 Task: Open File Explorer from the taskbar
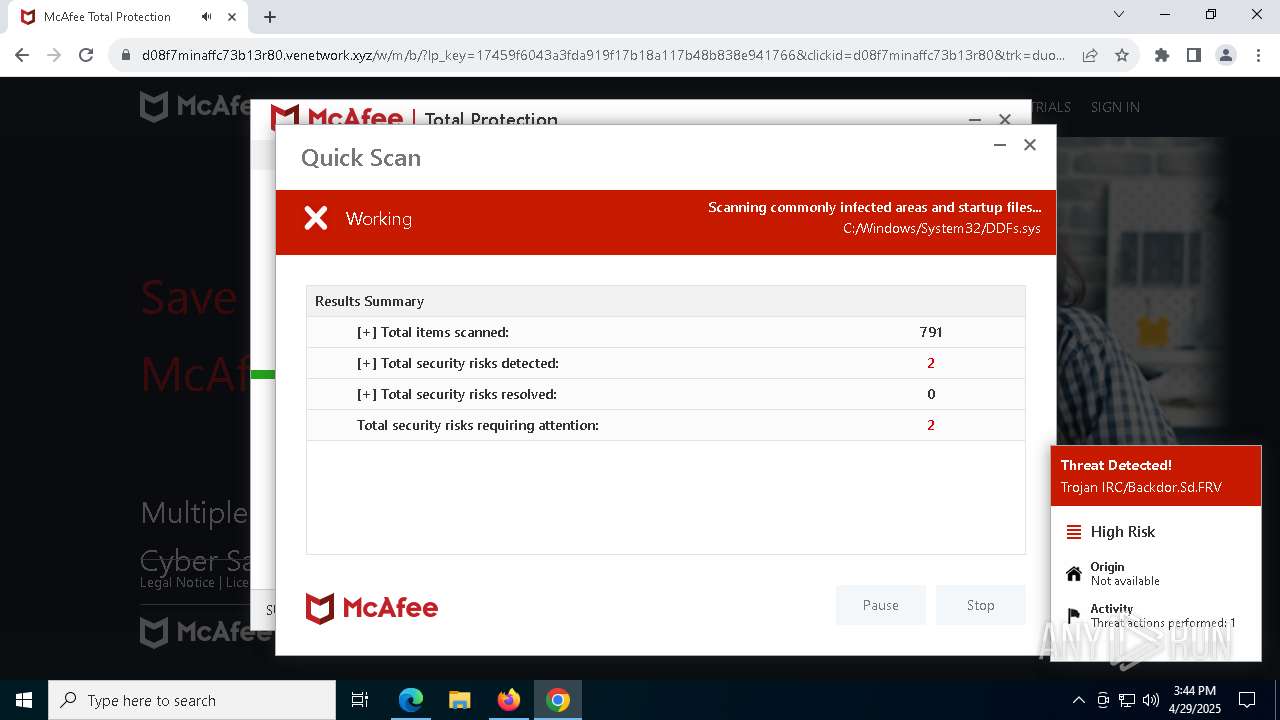click(460, 700)
